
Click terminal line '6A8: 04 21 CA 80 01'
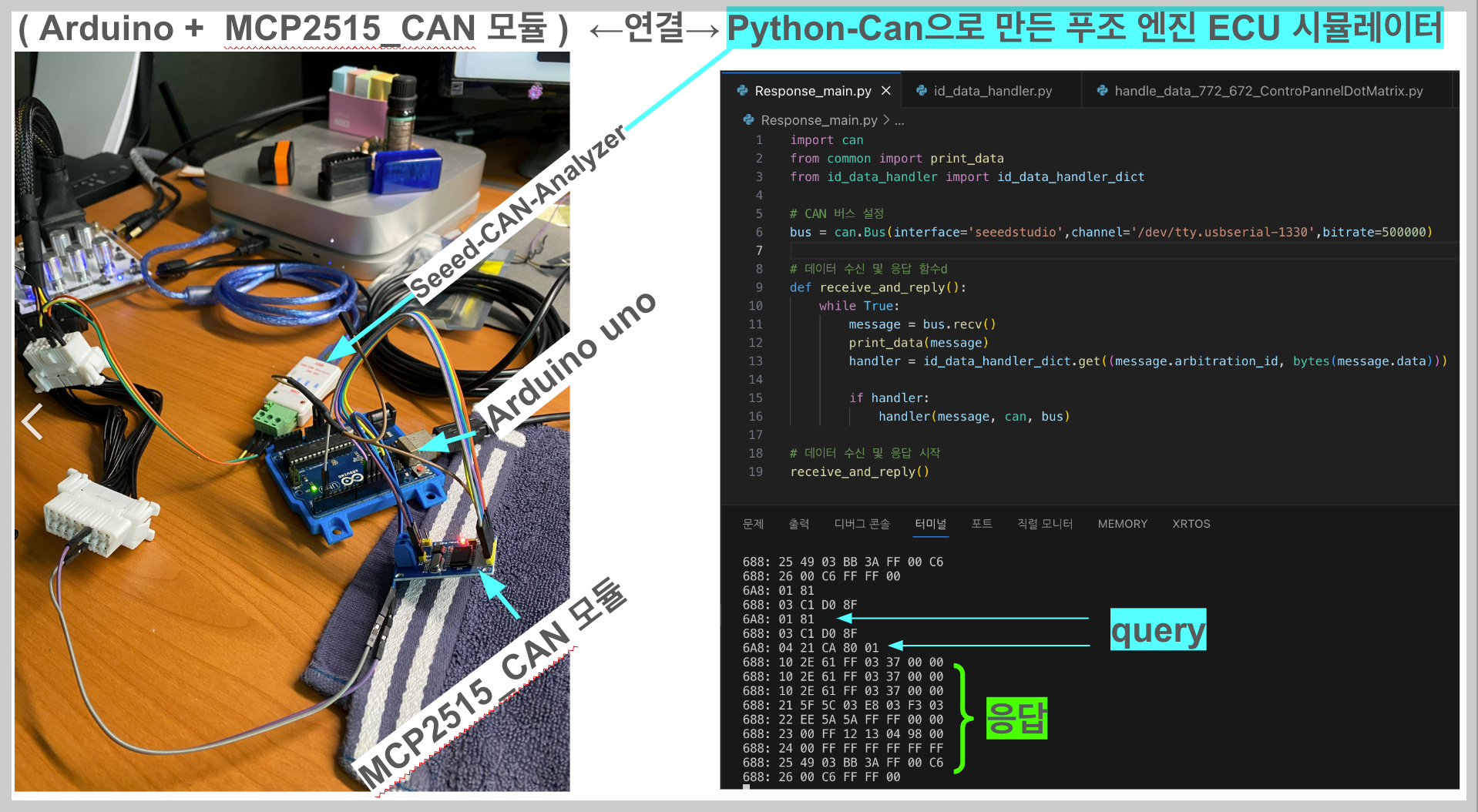point(811,648)
